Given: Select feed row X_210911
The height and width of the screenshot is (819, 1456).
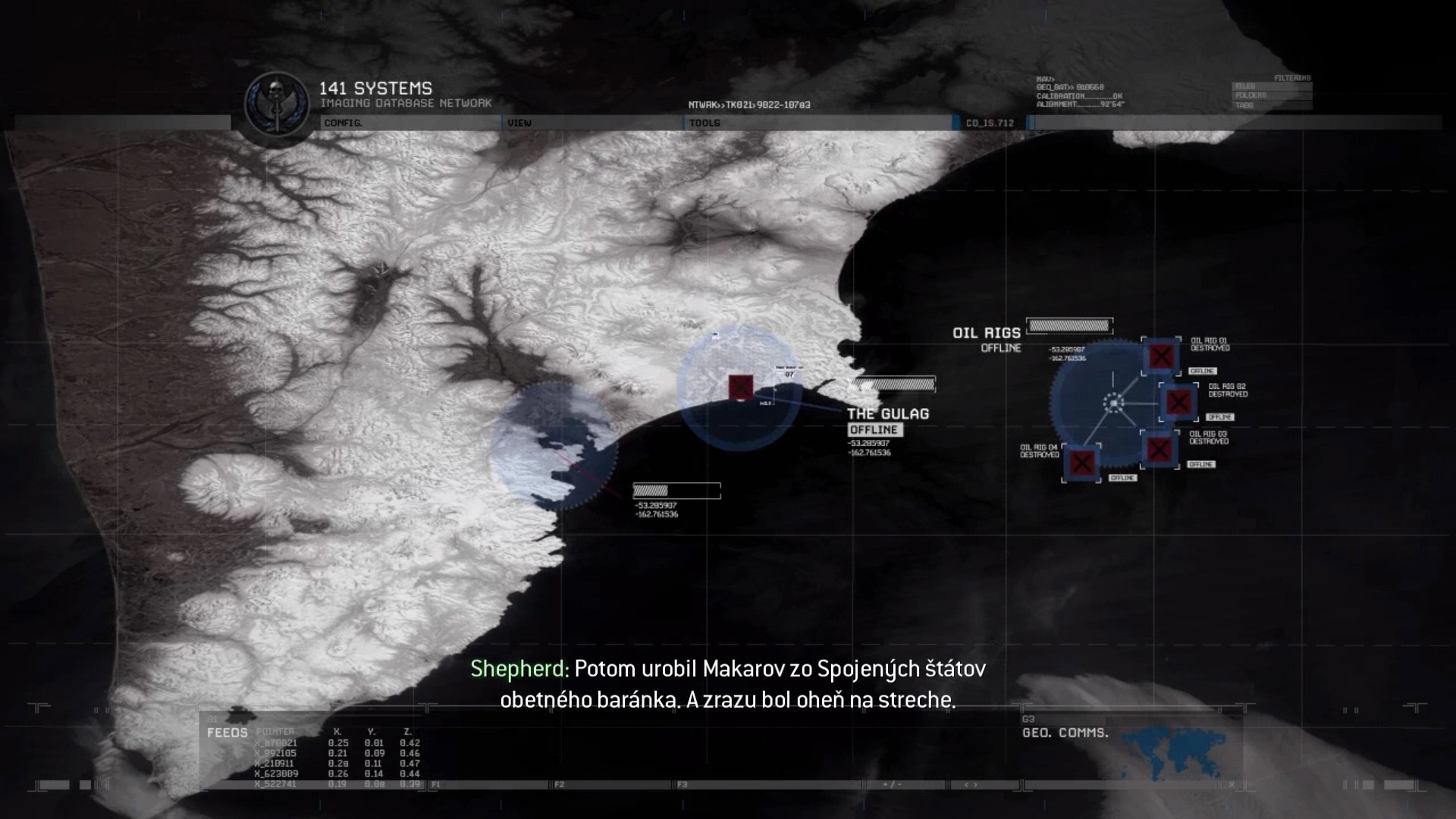Looking at the screenshot, I should tap(337, 764).
